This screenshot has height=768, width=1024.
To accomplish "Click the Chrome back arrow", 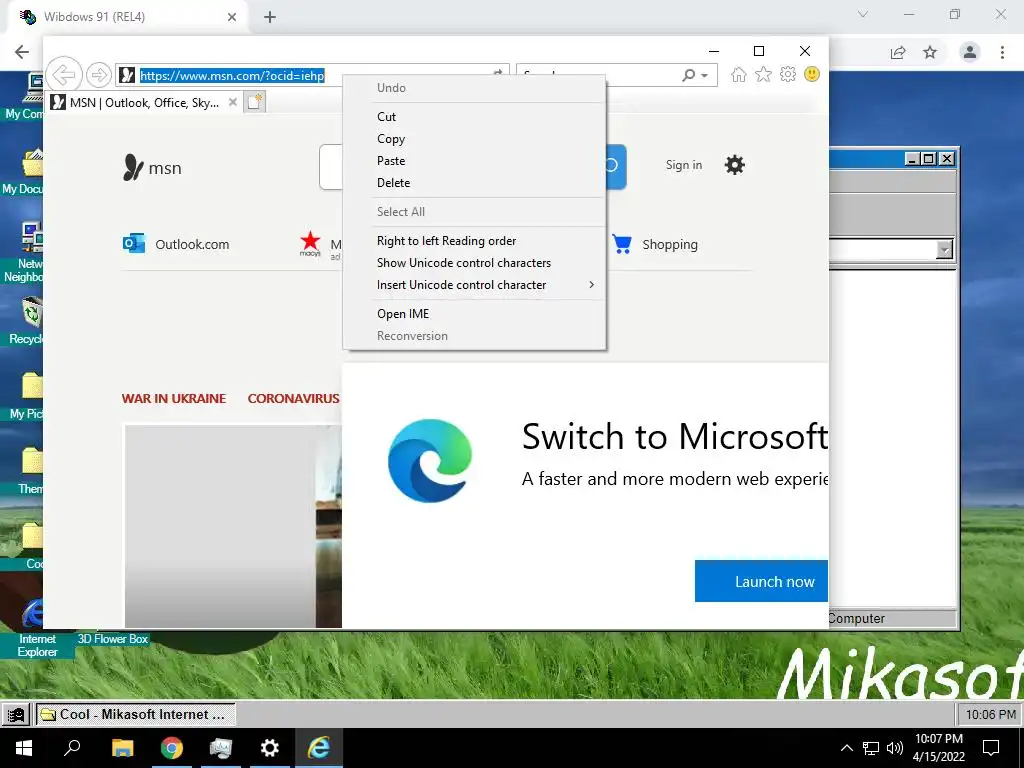I will click(x=22, y=52).
